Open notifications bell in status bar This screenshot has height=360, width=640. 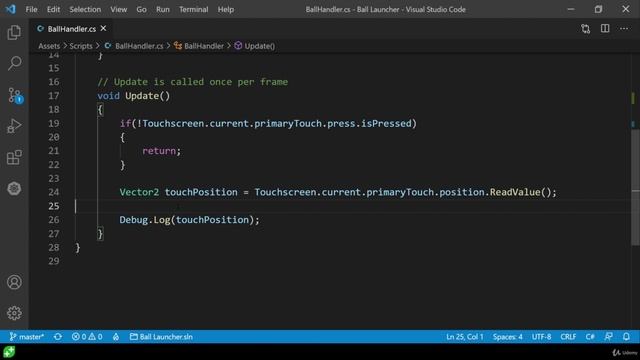(x=626, y=337)
